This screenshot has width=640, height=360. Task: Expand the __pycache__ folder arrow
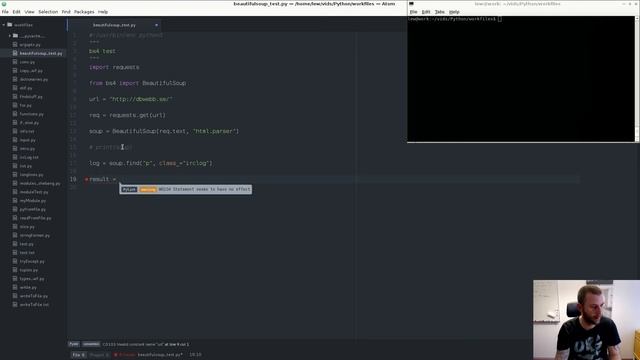(x=10, y=36)
